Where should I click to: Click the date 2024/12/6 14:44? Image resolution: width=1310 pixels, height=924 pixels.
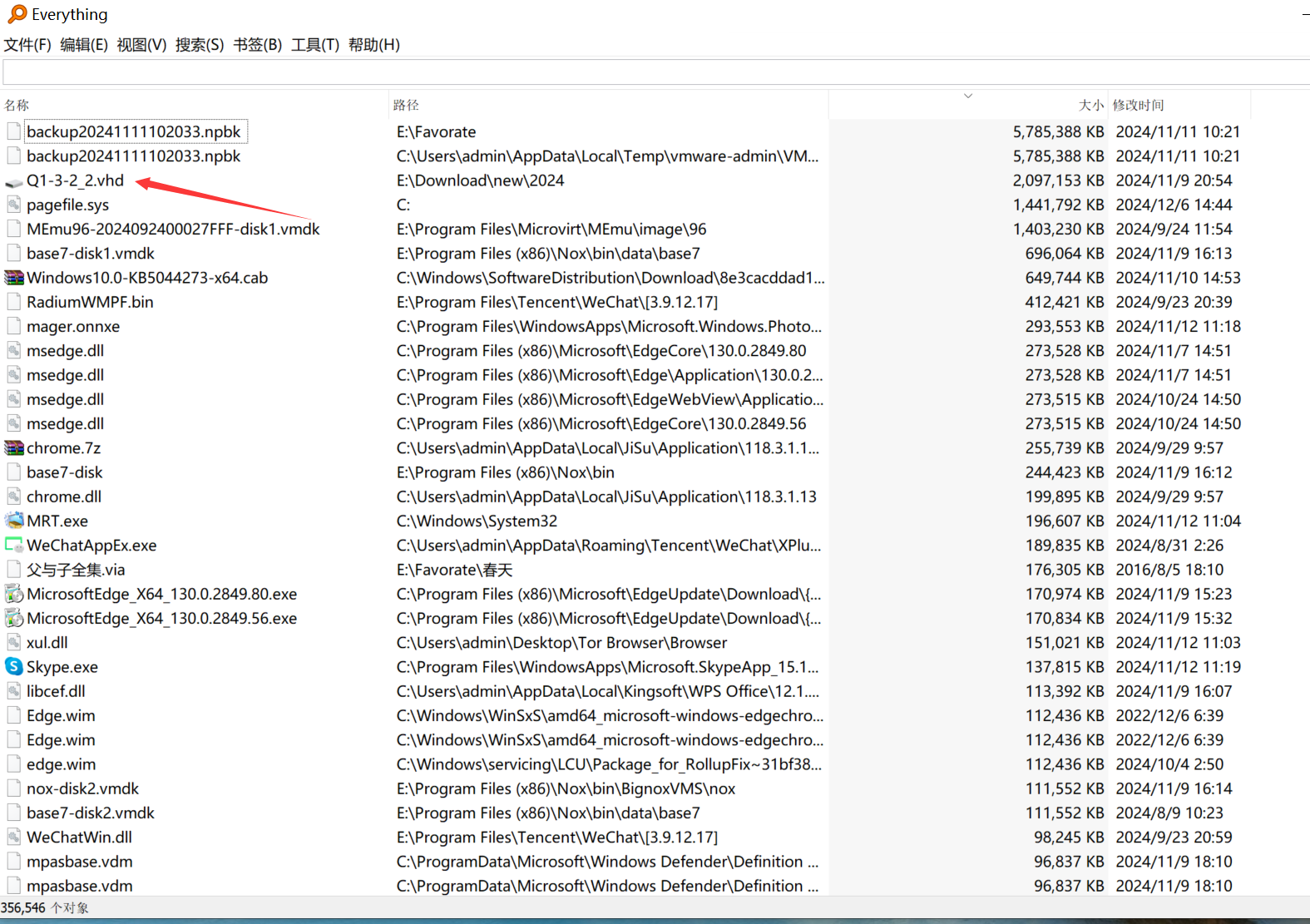pyautogui.click(x=1174, y=205)
